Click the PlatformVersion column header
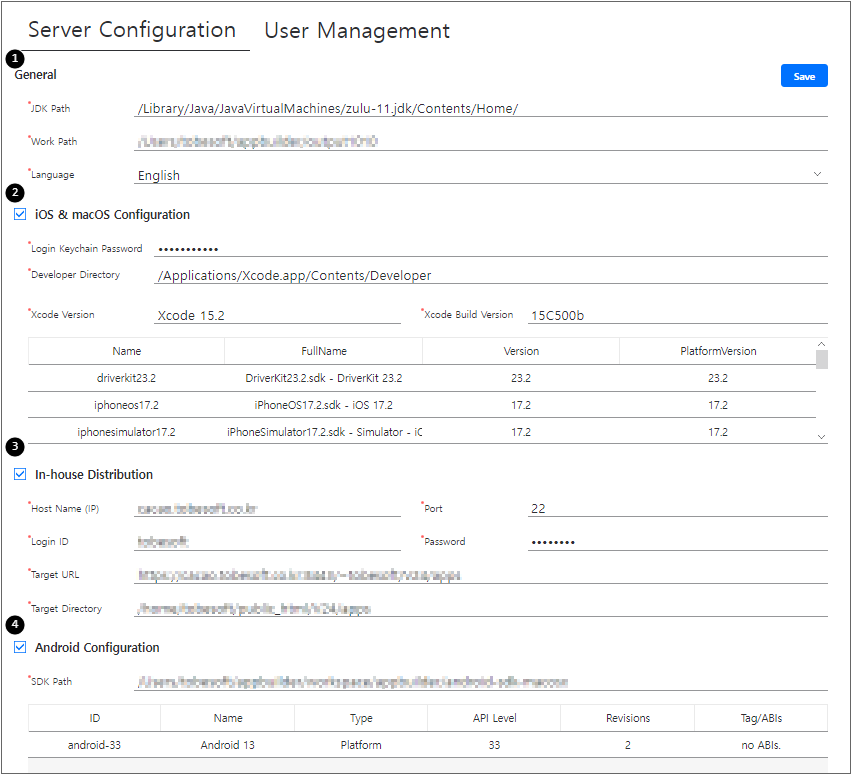Viewport: 851px width, 774px height. click(x=717, y=351)
